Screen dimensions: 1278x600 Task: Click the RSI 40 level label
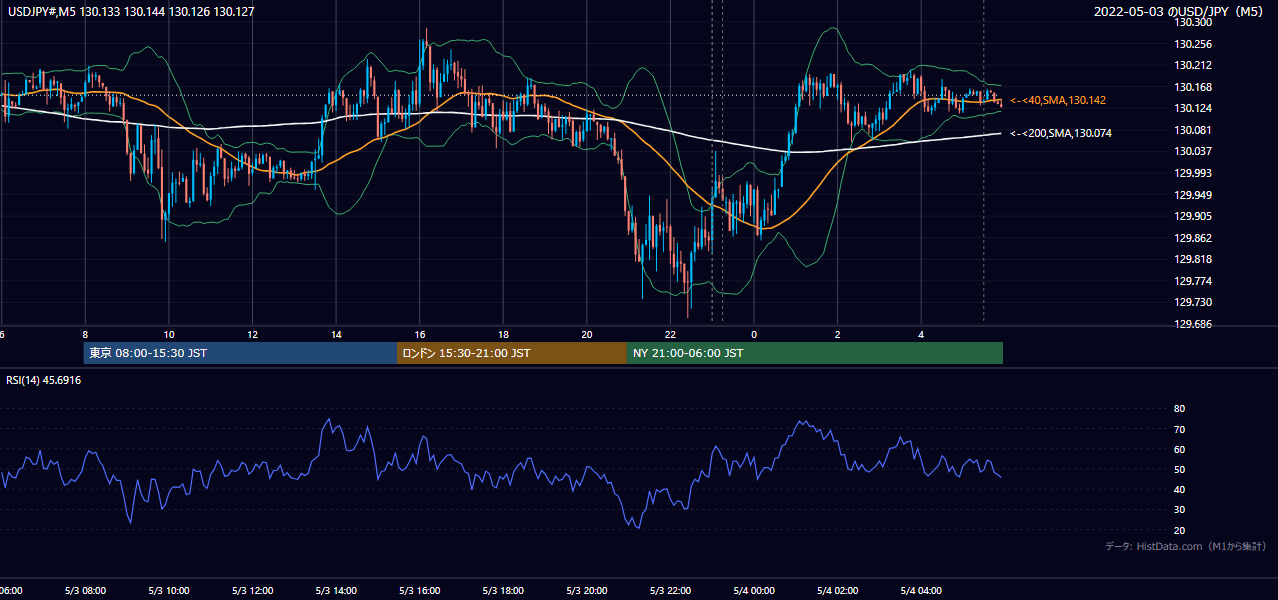tap(1180, 489)
